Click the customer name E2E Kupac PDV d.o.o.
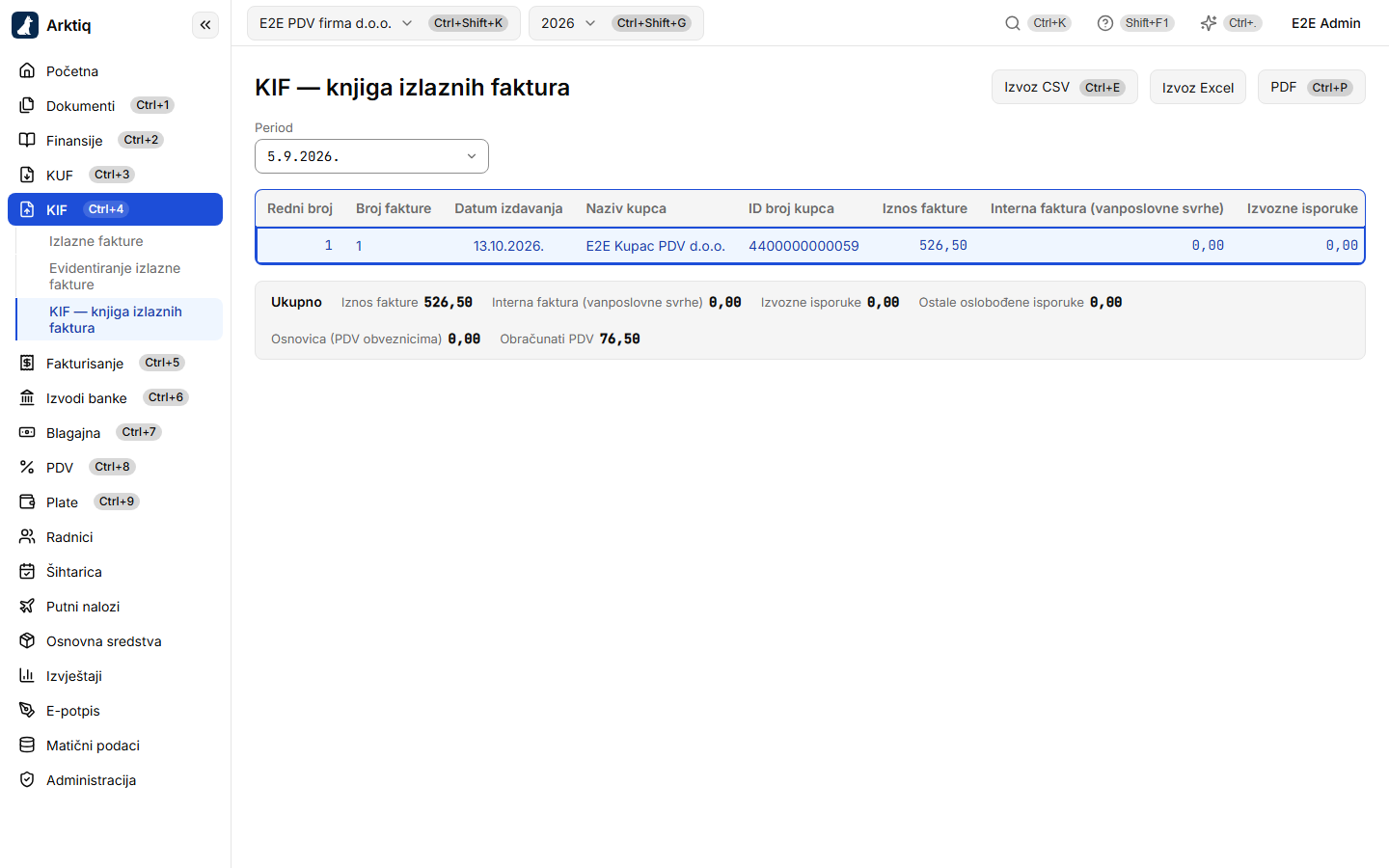The image size is (1389, 868). coord(656,246)
